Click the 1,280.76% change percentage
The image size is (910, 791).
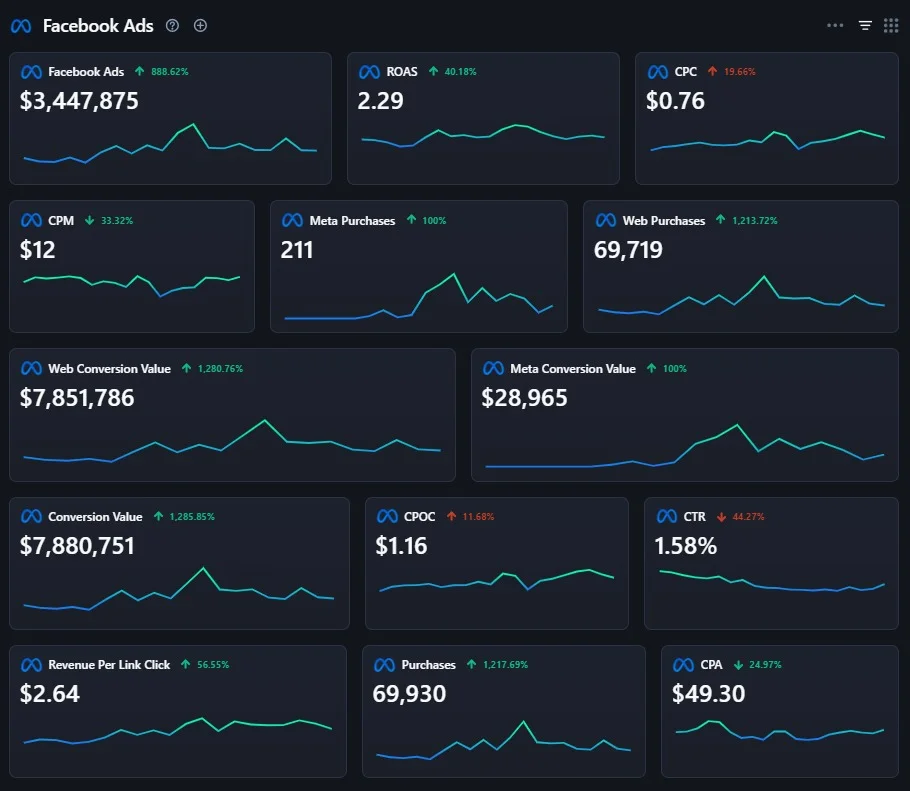221,369
